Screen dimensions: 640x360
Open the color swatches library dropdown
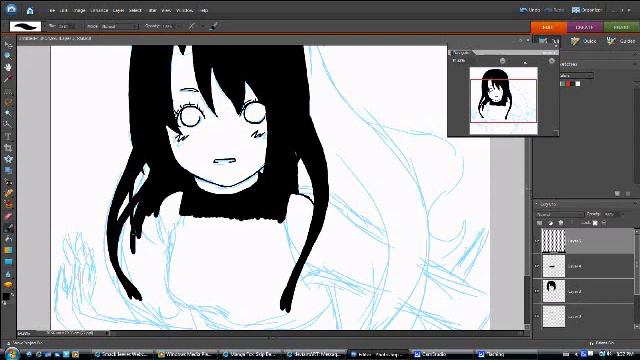[576, 76]
